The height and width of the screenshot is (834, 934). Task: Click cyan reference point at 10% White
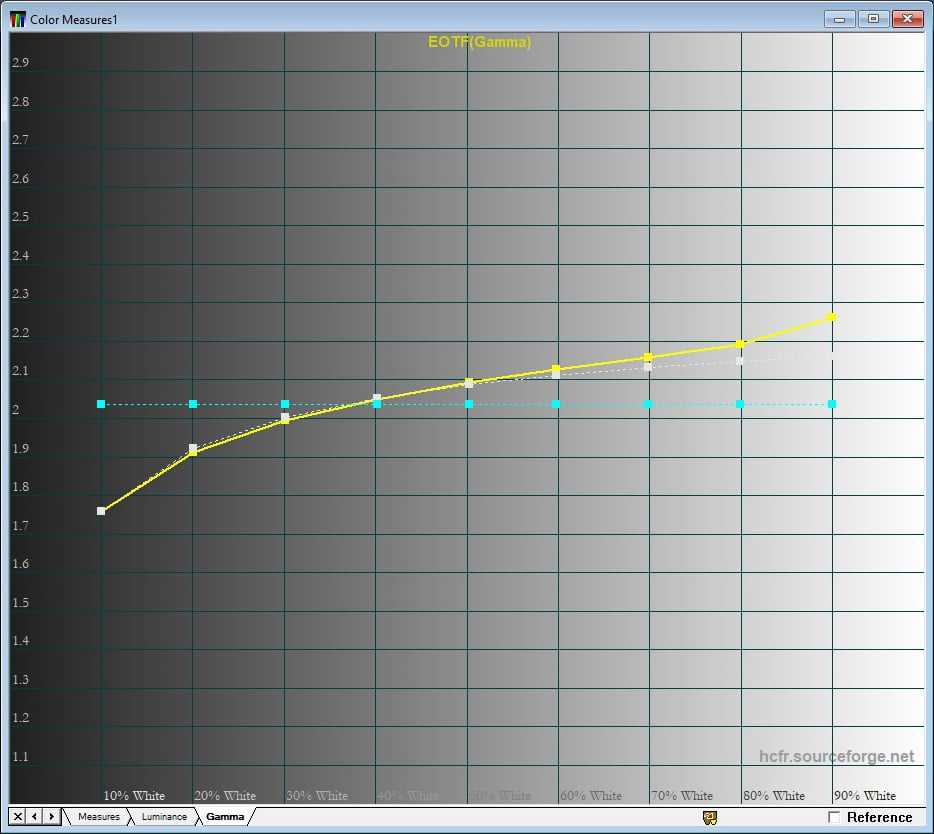tap(101, 404)
